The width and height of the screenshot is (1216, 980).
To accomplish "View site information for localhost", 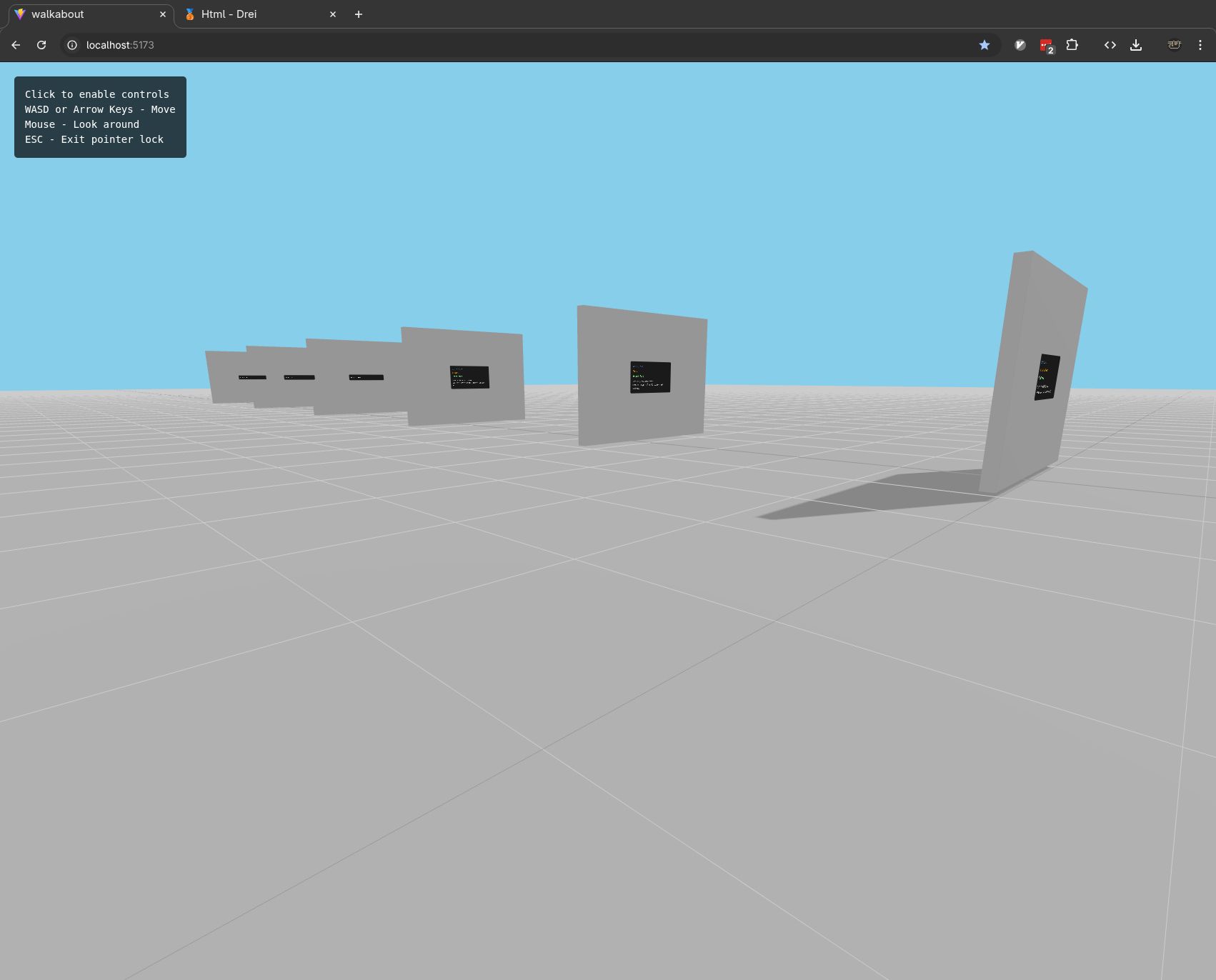I will click(x=72, y=45).
